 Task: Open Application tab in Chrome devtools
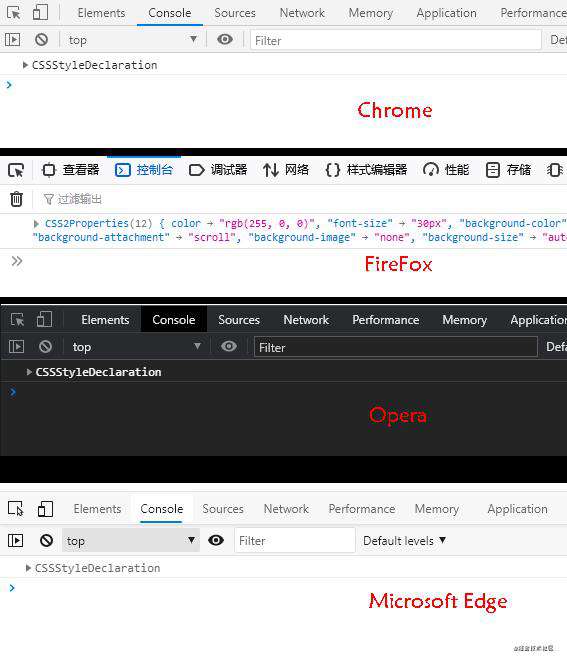[446, 13]
